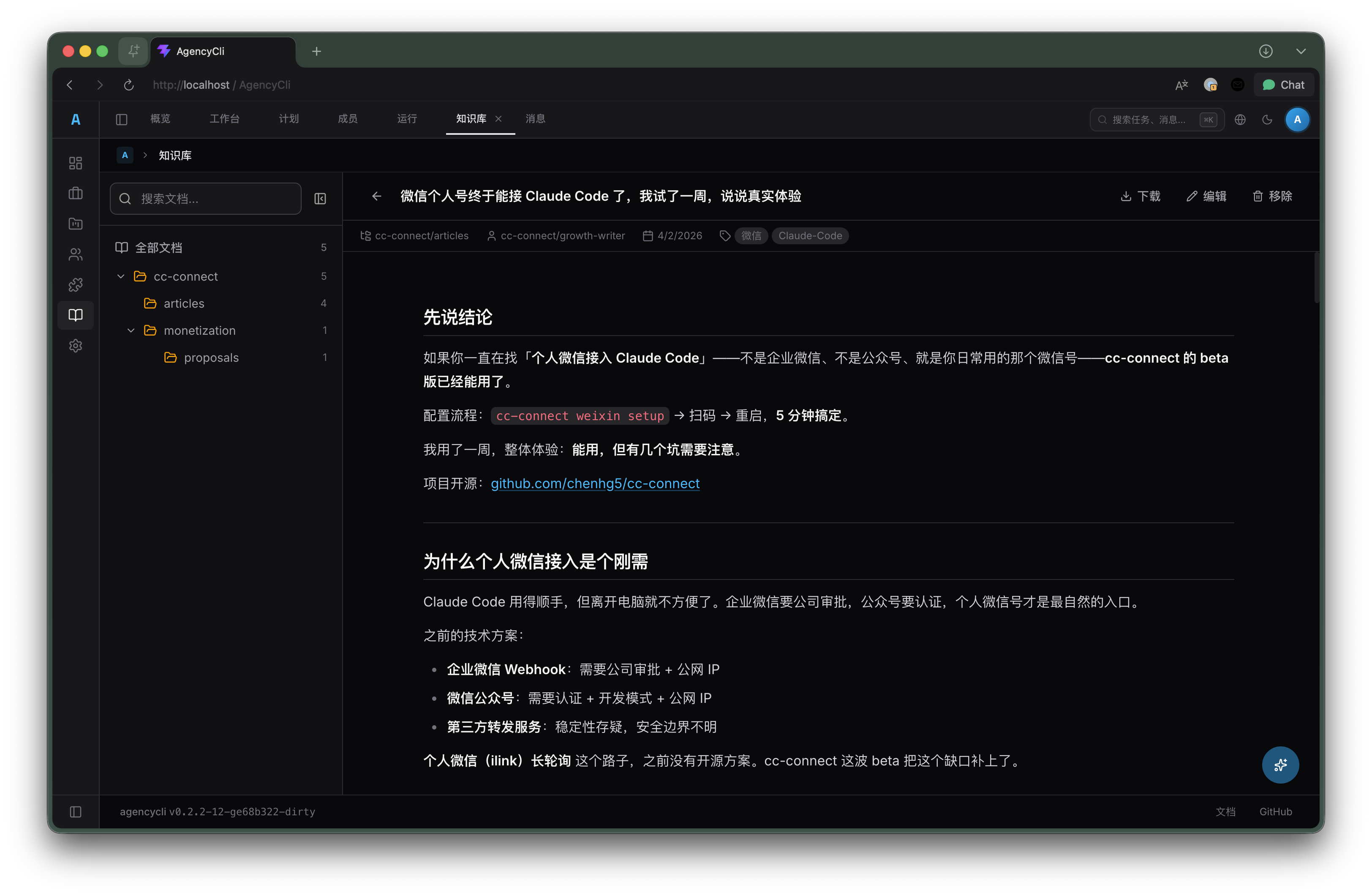The image size is (1372, 896).
Task: Open the plugins puzzle icon in sidebar
Action: click(76, 284)
